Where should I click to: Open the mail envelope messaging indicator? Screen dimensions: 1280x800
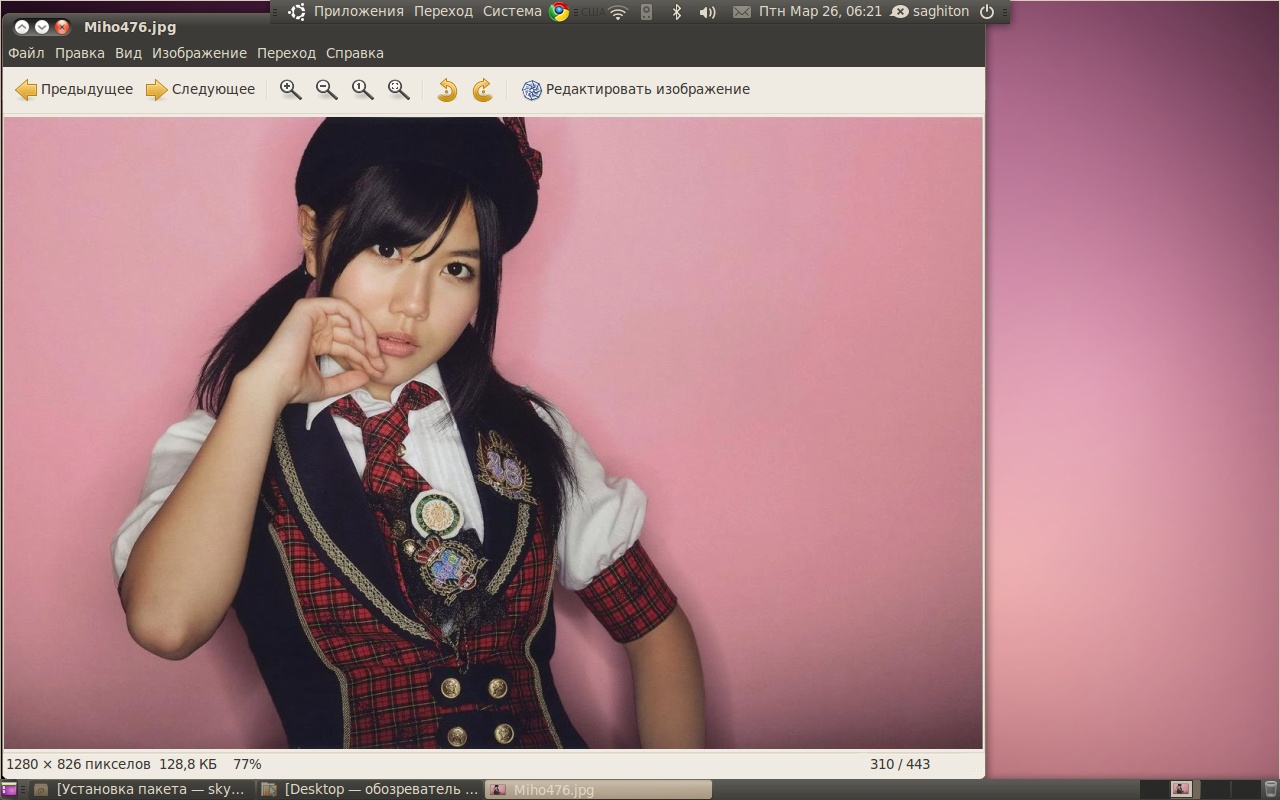(741, 12)
